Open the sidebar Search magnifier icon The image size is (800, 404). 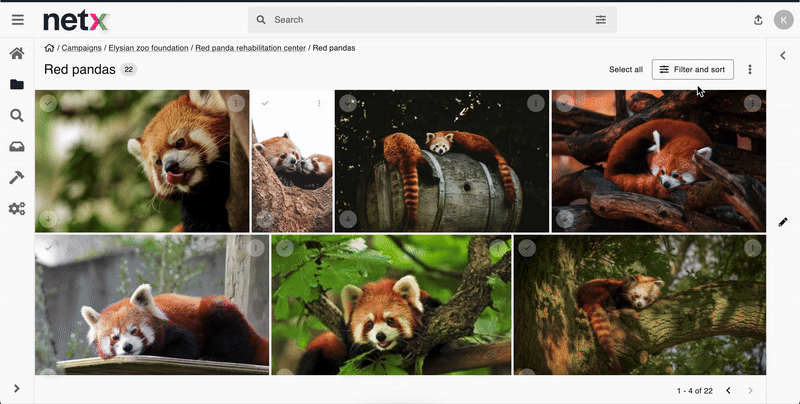click(17, 116)
